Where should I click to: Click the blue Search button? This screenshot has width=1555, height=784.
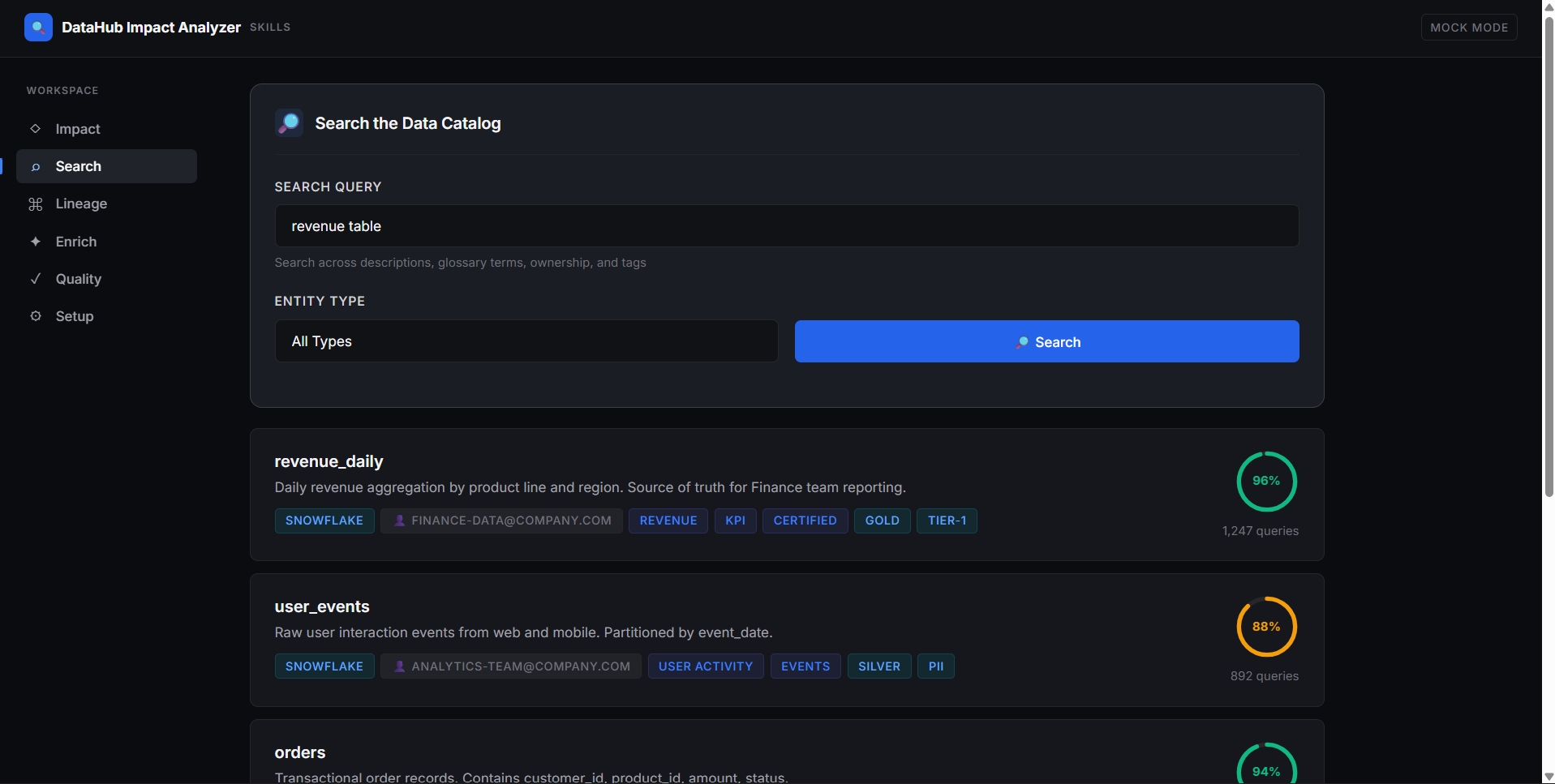(1046, 341)
